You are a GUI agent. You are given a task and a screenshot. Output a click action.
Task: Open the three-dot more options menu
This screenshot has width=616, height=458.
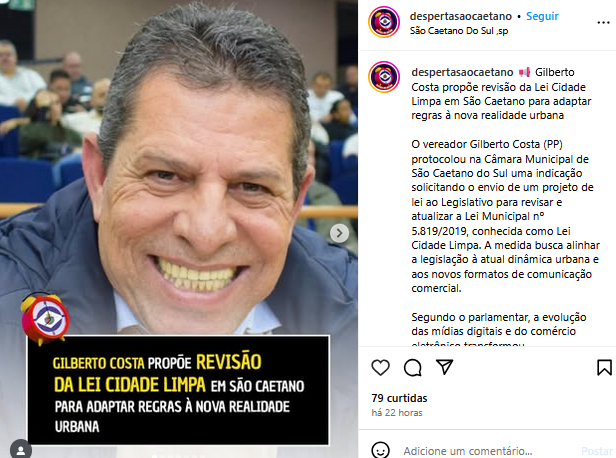click(603, 22)
